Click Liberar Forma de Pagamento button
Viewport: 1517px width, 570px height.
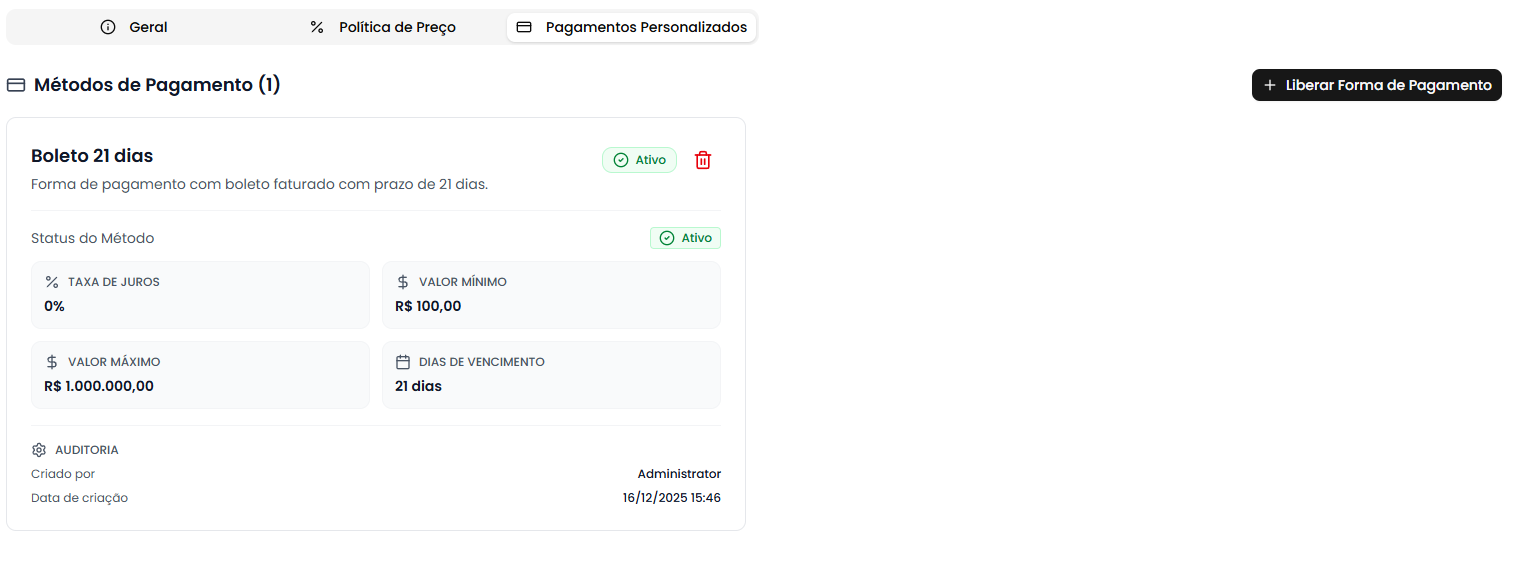[1376, 85]
